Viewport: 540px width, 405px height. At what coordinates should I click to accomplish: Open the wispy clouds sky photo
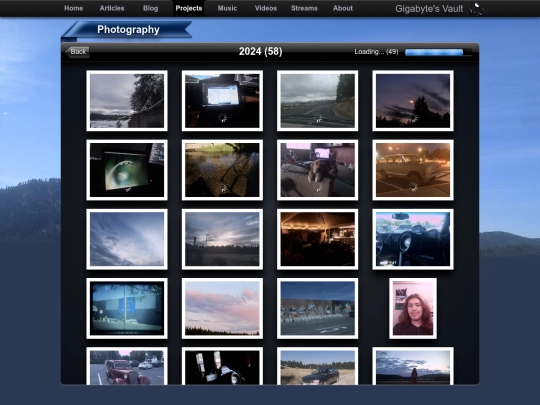click(x=127, y=239)
